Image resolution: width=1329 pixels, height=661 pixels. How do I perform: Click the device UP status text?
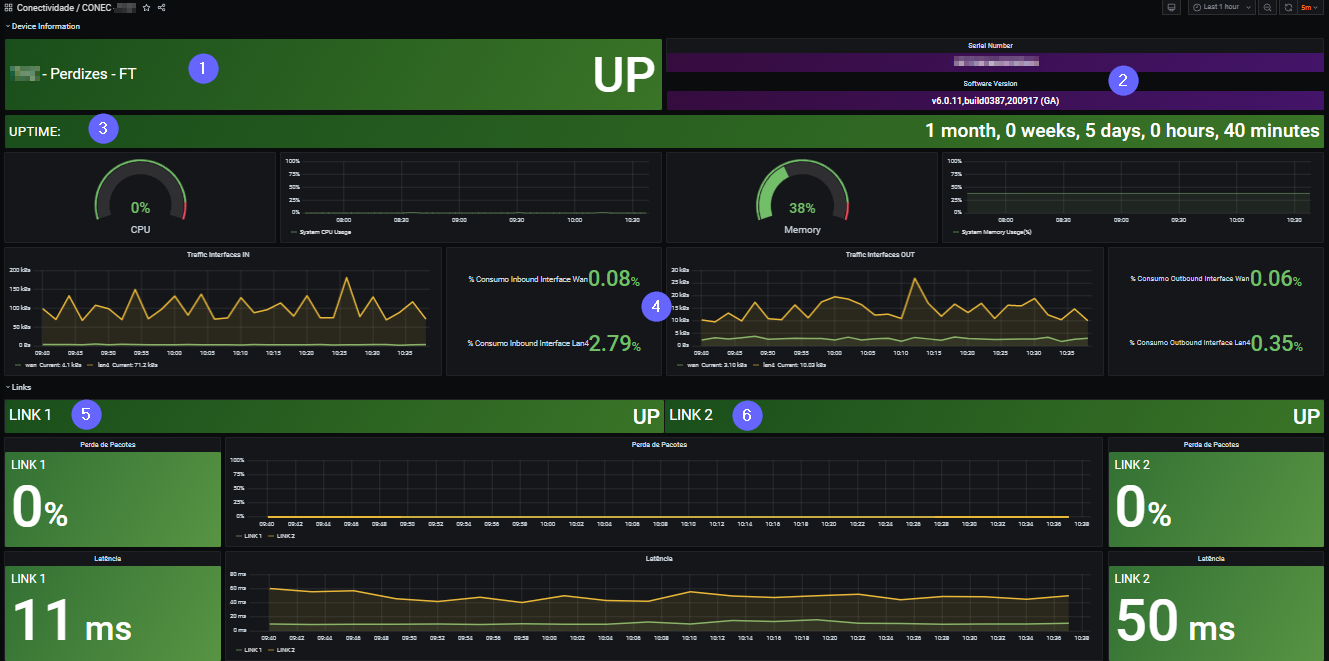pos(623,76)
